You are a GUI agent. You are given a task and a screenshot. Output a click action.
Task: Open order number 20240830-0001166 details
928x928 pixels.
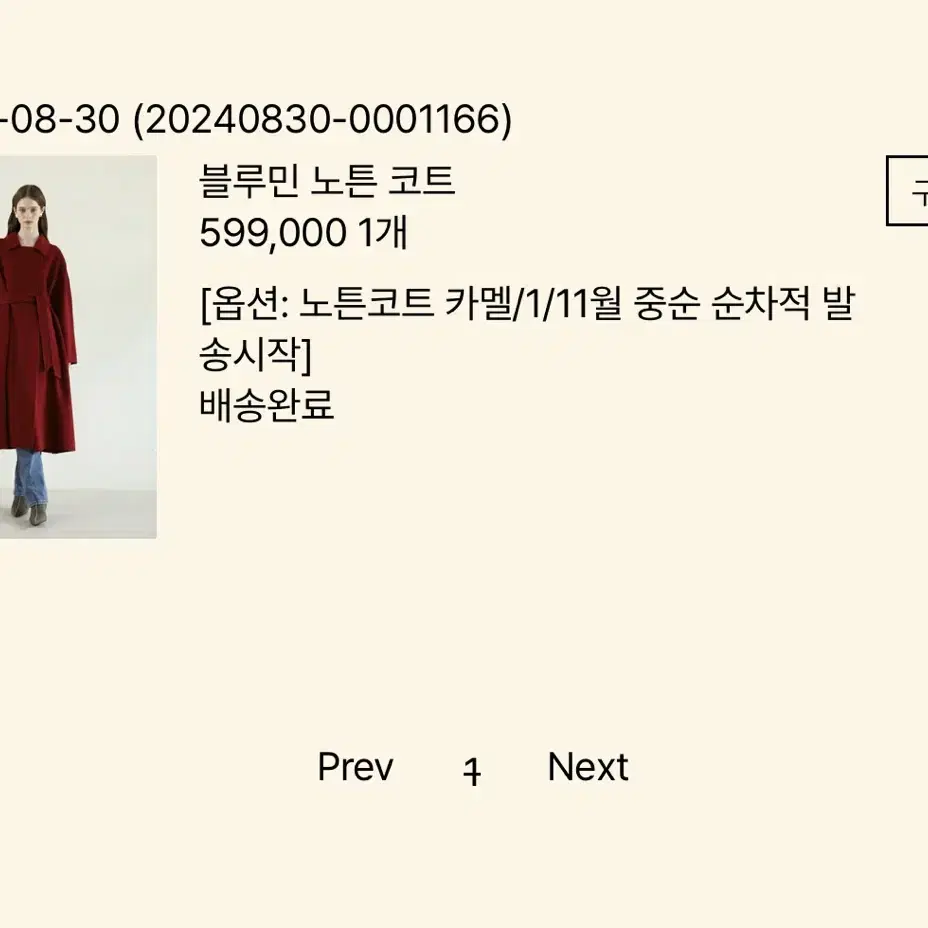[x=323, y=120]
